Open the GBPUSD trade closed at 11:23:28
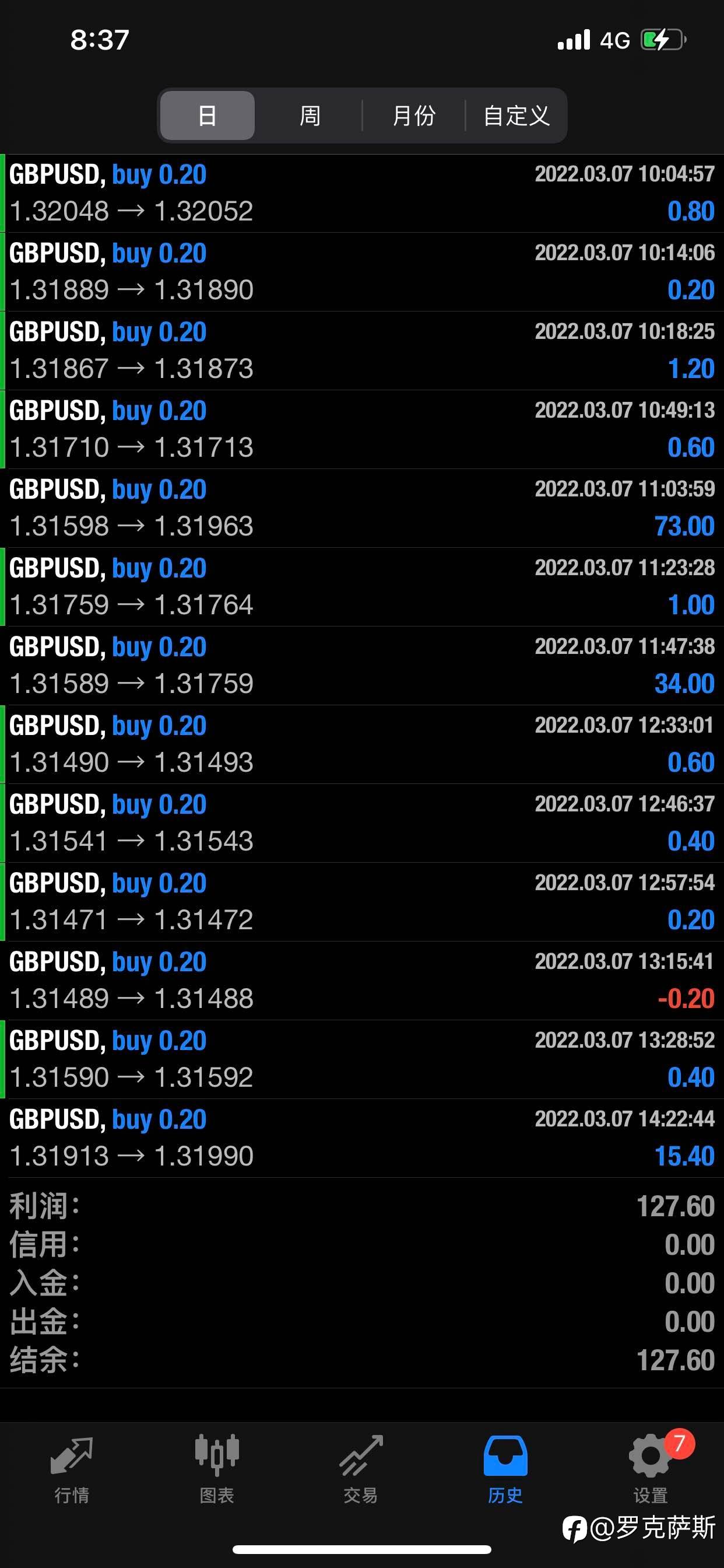This screenshot has height=1568, width=724. [362, 587]
